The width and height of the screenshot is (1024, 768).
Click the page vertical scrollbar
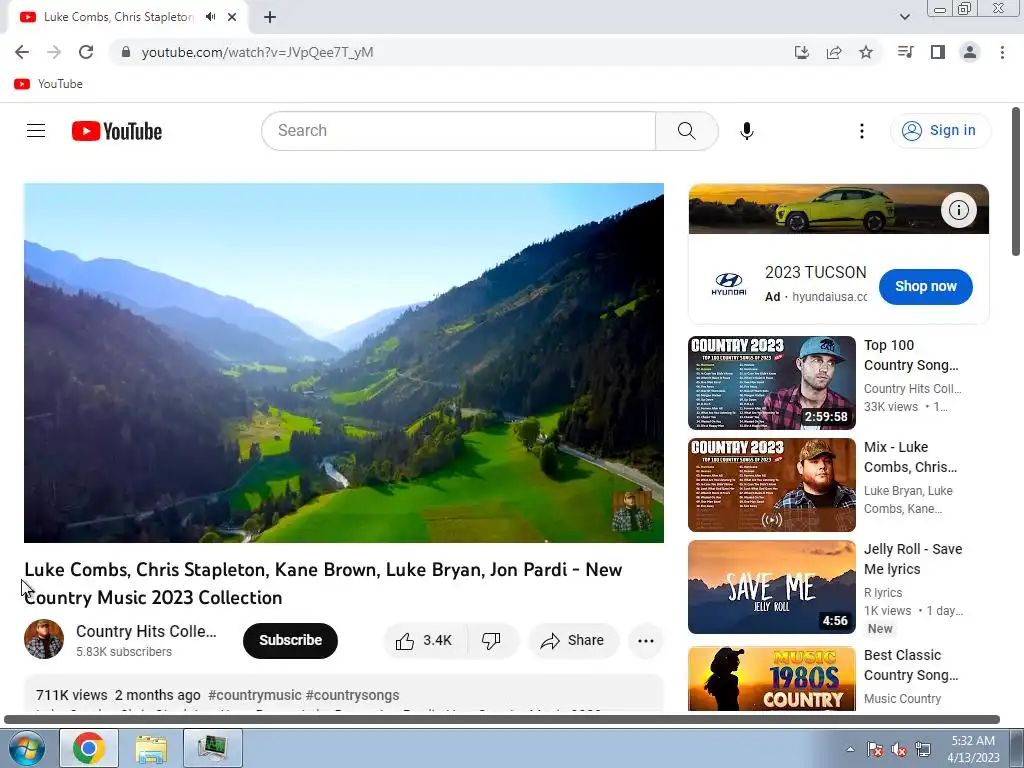pyautogui.click(x=1016, y=182)
